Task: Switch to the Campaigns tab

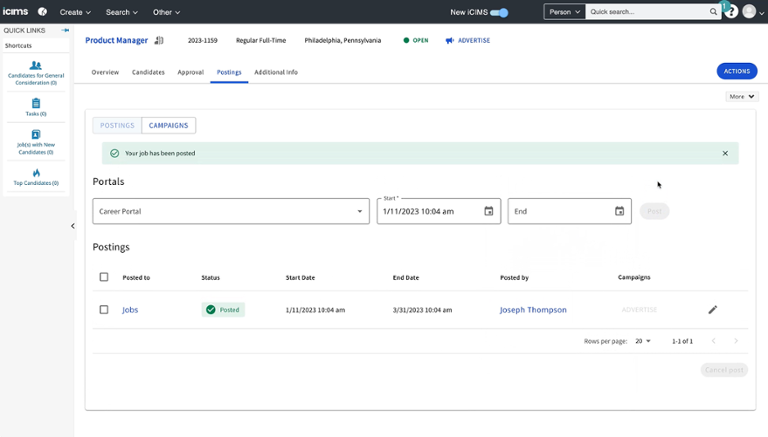Action: (x=168, y=126)
